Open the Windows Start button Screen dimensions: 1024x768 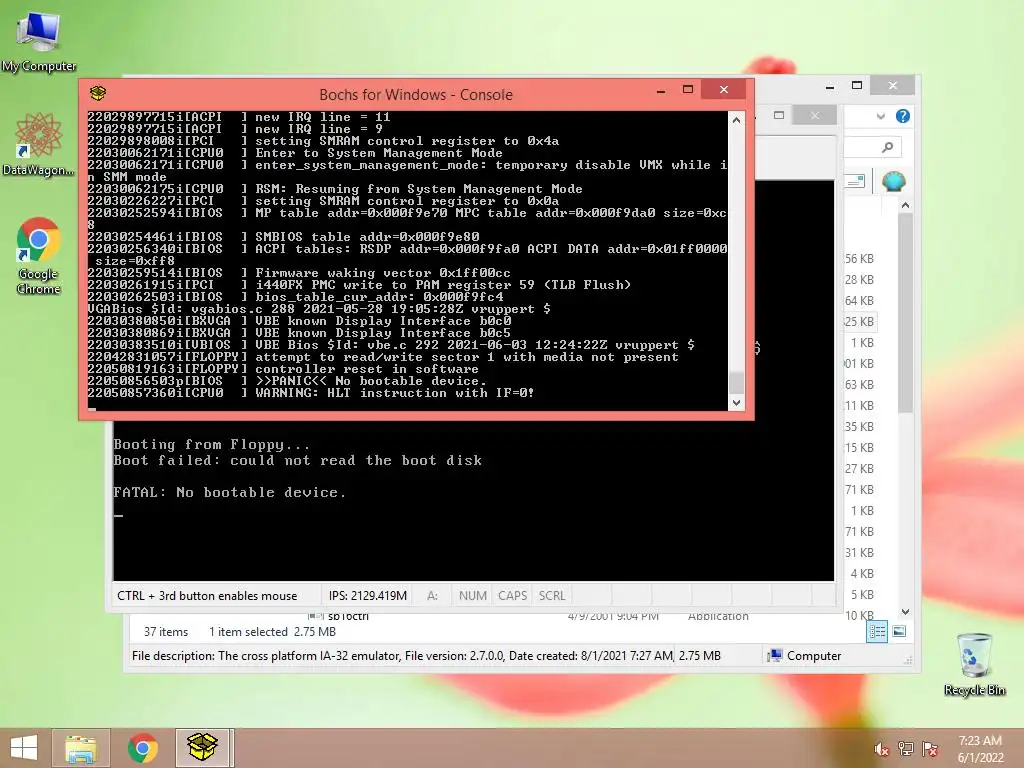(x=24, y=748)
